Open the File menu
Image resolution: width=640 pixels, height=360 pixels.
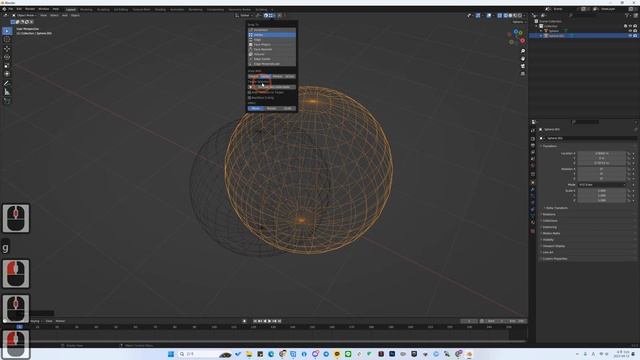[11, 9]
